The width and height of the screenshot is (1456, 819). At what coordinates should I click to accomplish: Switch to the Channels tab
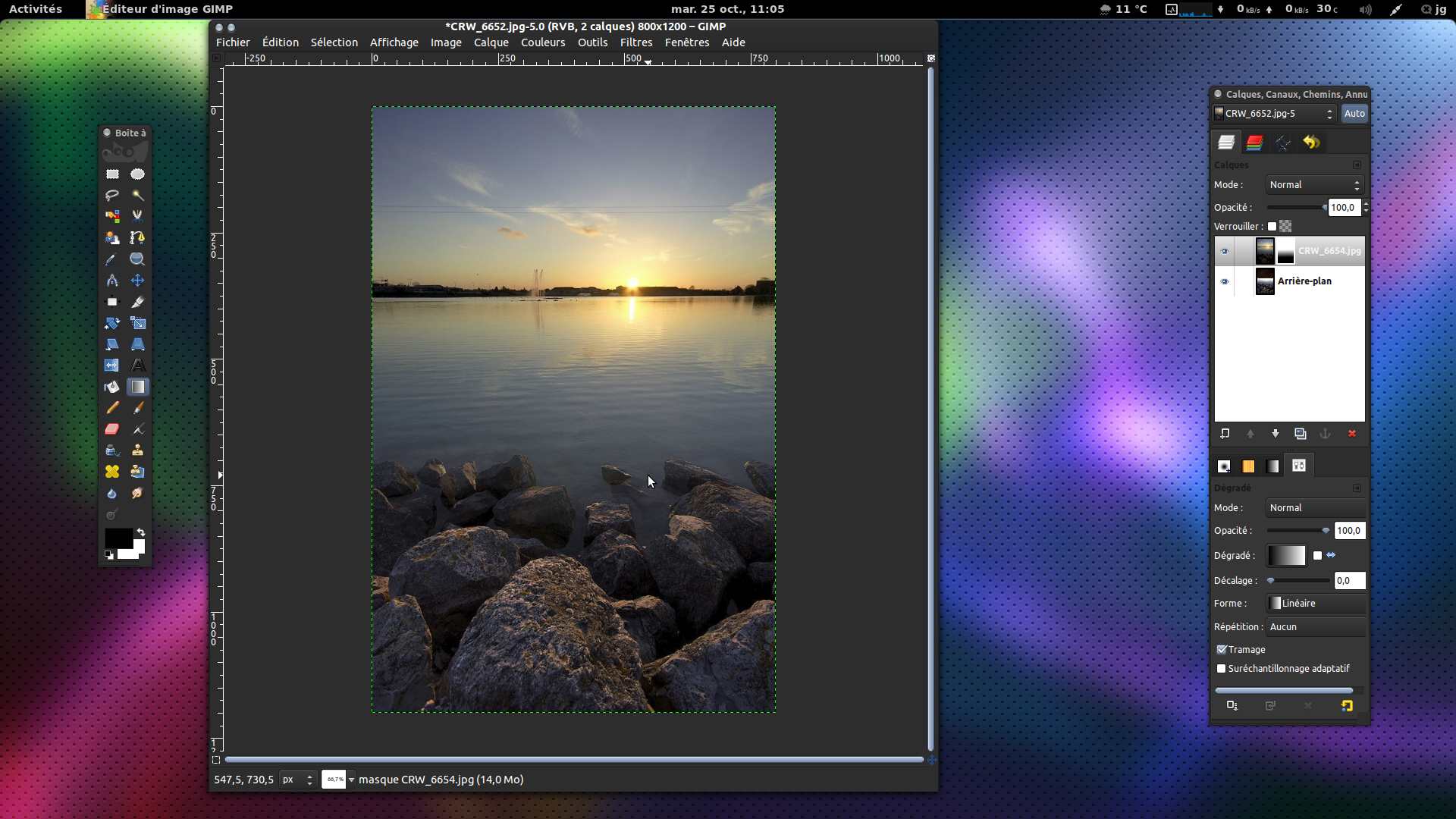tap(1254, 143)
